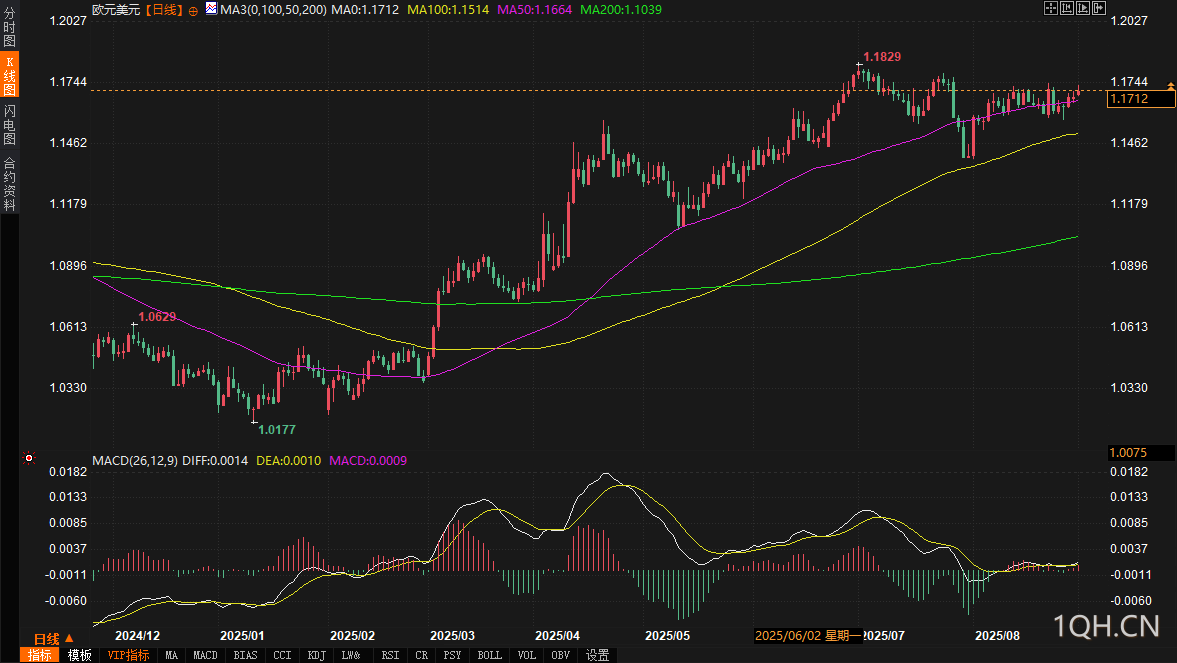The height and width of the screenshot is (663, 1177).
Task: Toggle the MACD indicator in bottom bar
Action: click(205, 656)
